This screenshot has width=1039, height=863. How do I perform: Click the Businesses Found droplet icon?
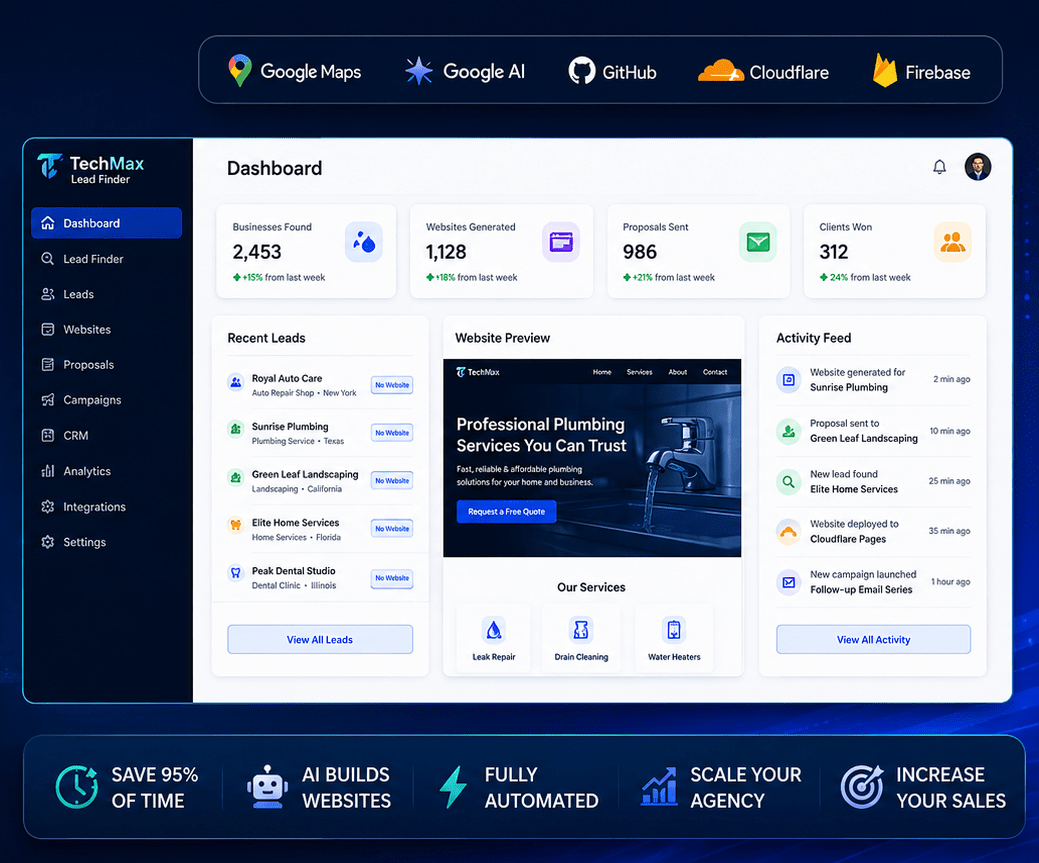[364, 242]
